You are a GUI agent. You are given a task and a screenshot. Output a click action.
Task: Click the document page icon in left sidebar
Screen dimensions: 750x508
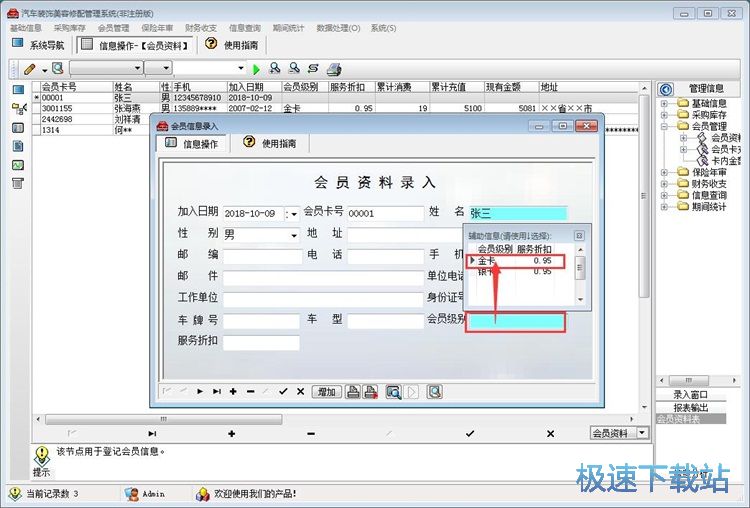(x=18, y=146)
